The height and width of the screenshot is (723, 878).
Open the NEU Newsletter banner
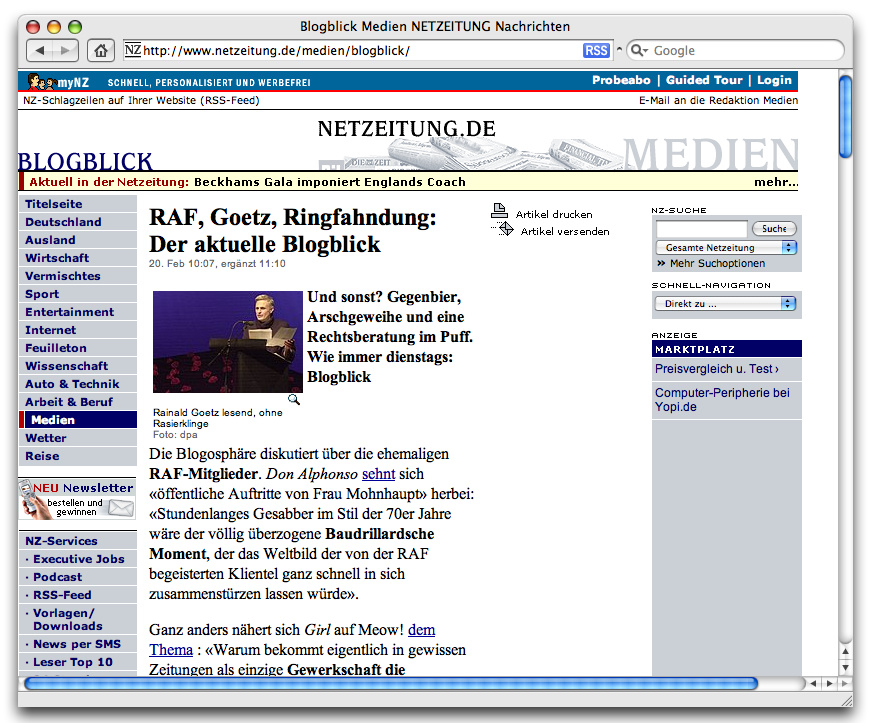tap(77, 500)
